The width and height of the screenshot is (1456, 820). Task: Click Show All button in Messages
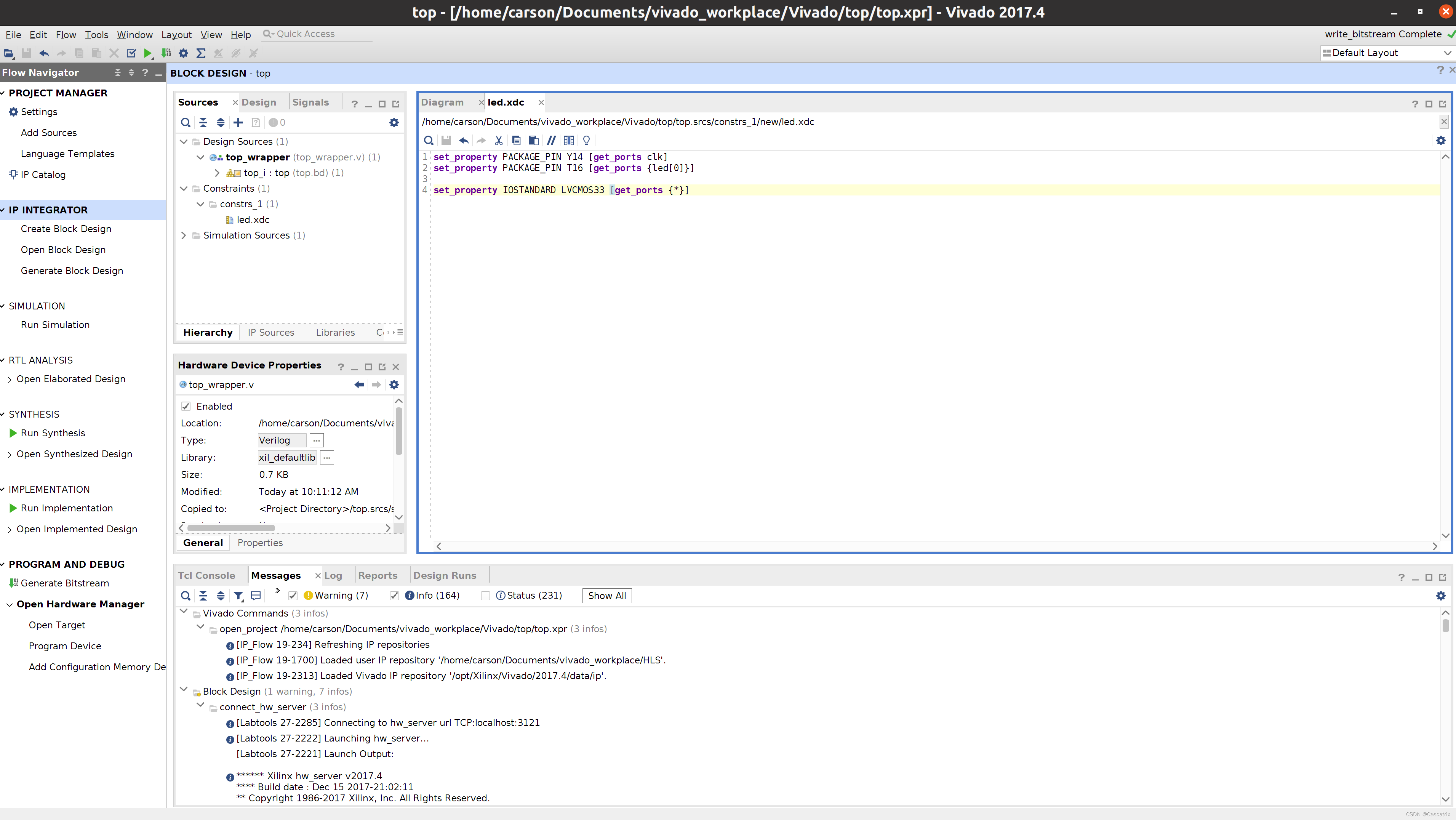point(607,595)
